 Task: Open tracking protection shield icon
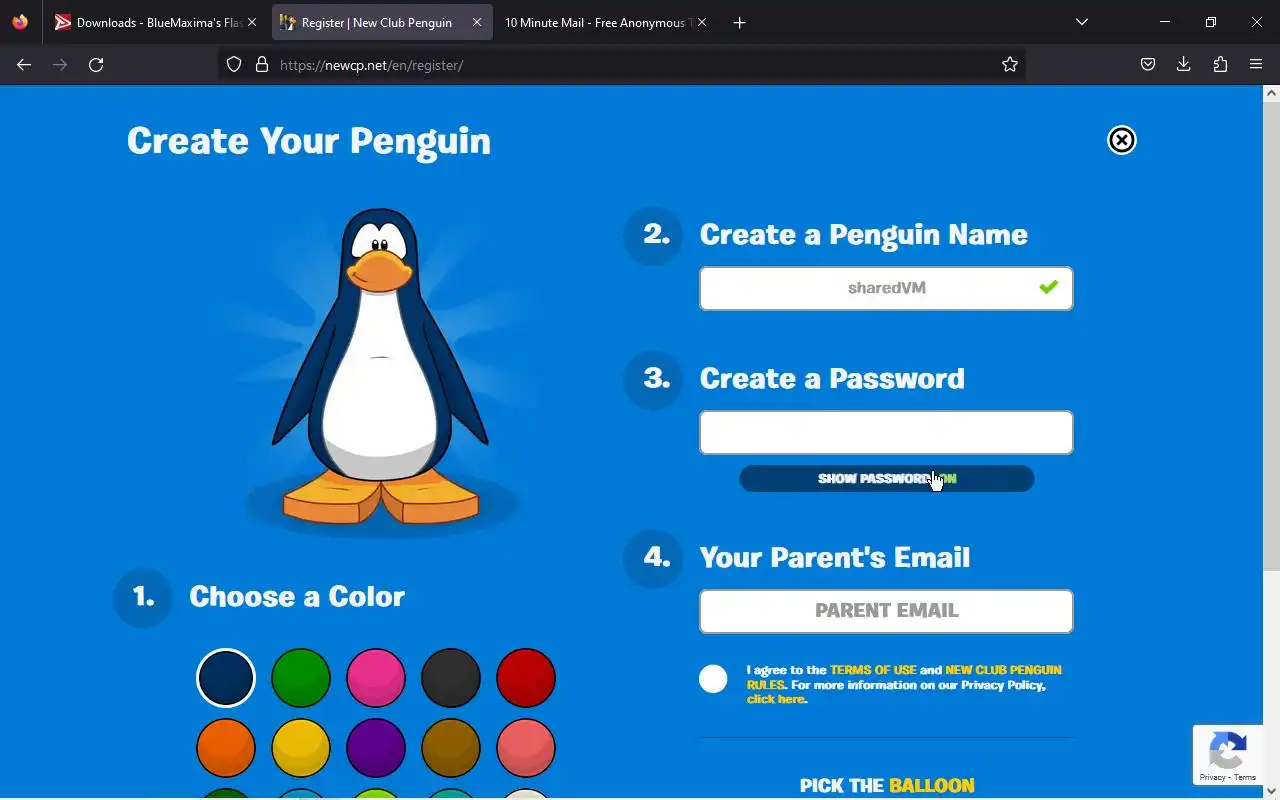[x=234, y=65]
